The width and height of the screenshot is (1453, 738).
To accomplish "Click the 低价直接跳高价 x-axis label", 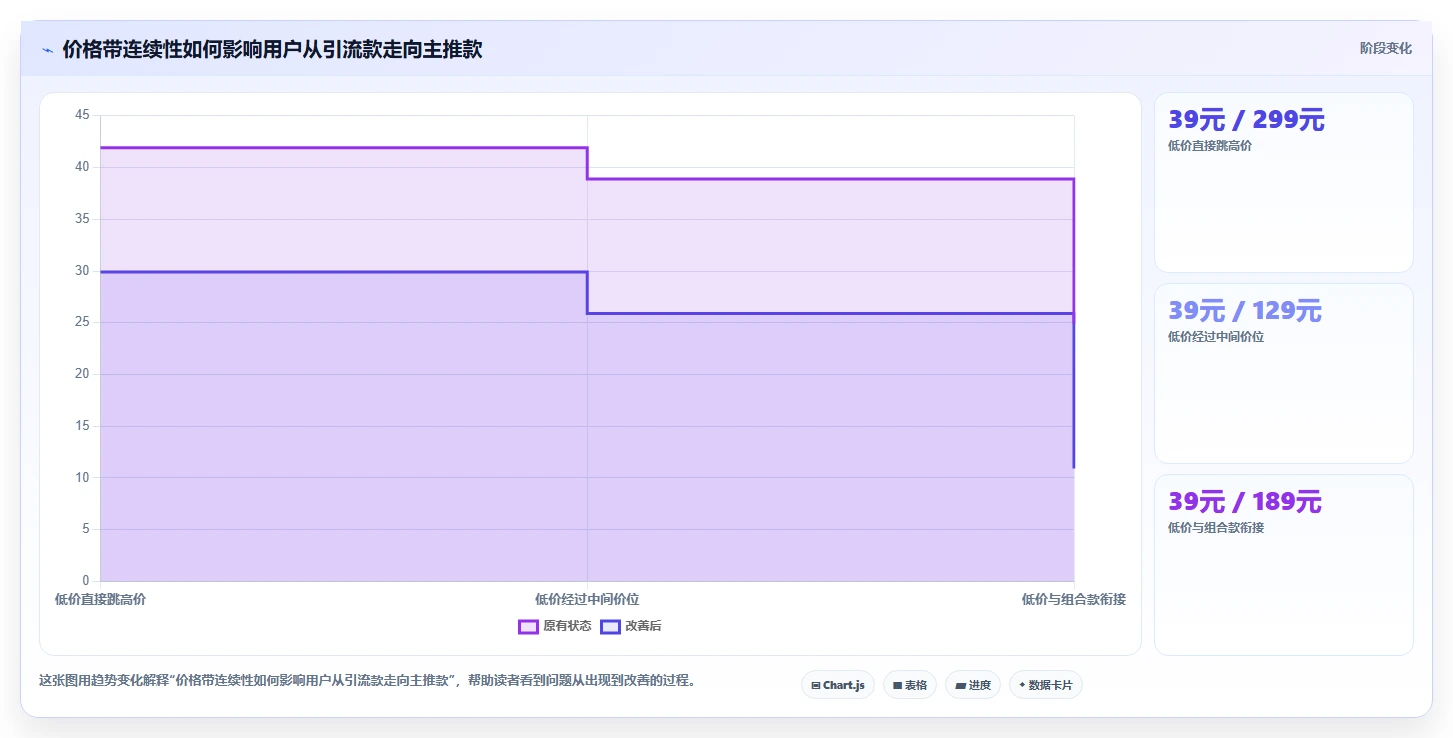I will coord(100,600).
